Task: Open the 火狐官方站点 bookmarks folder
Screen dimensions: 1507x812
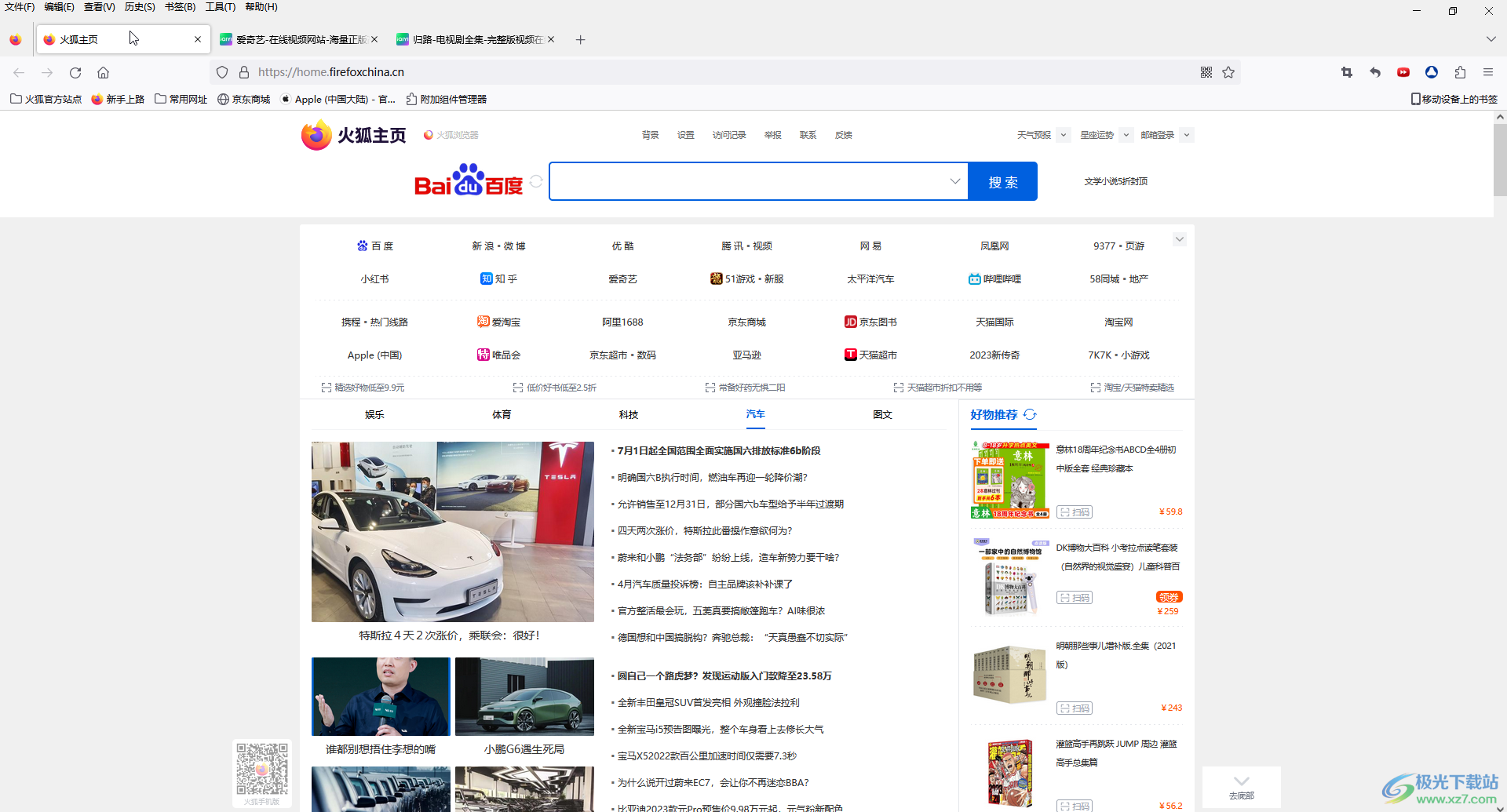Action: pos(46,100)
